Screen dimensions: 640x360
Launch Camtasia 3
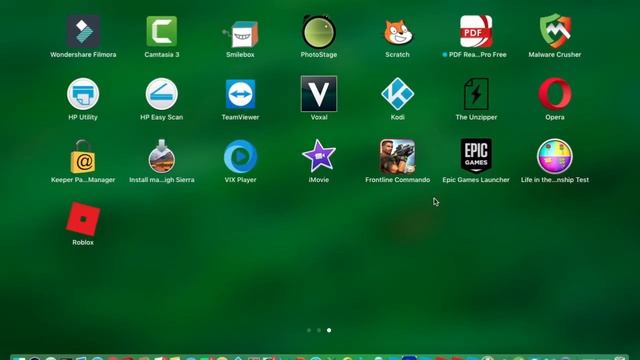(162, 31)
